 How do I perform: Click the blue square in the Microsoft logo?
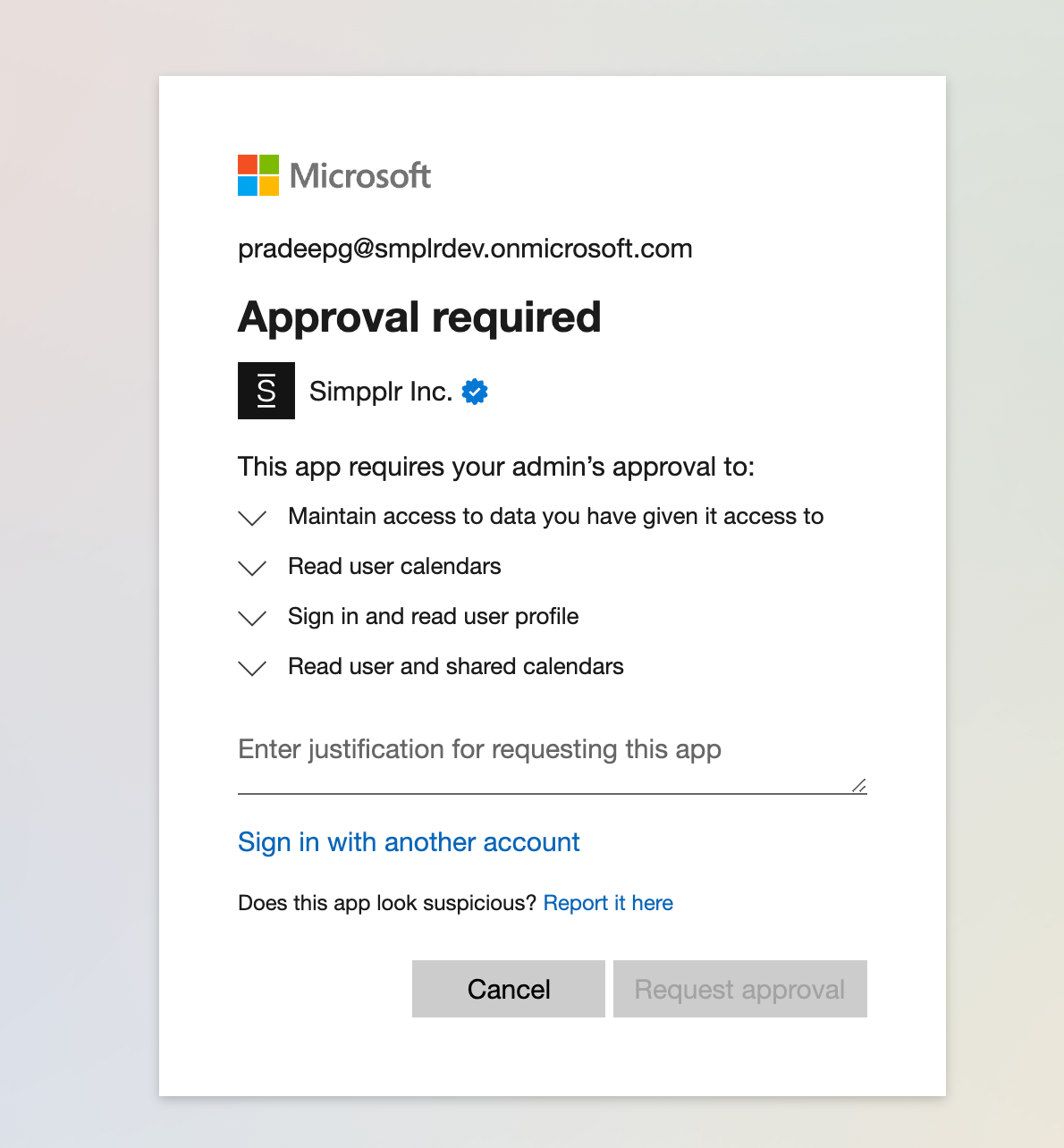coord(247,188)
